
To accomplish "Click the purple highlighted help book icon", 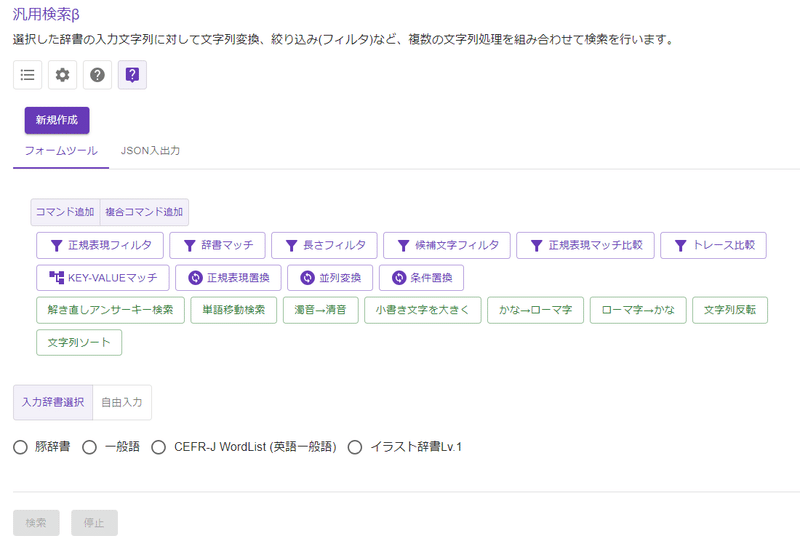I will (x=132, y=75).
